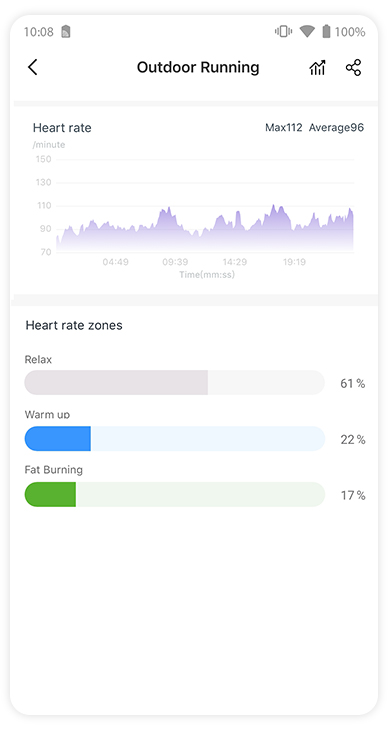Select the 19:19 time axis marker
This screenshot has height=730, width=388.
[x=294, y=262]
